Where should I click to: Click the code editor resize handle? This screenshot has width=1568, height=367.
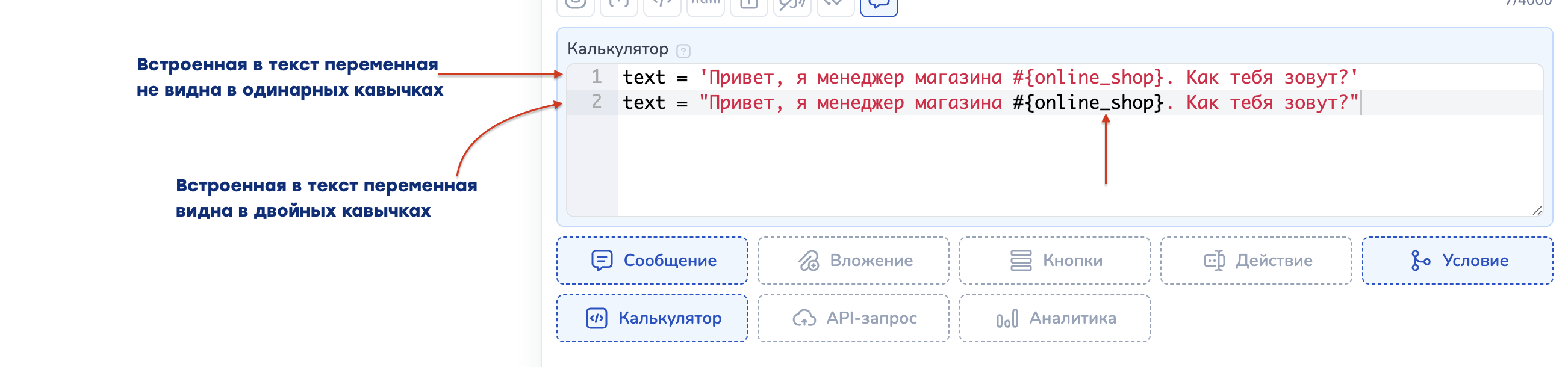[x=1536, y=211]
